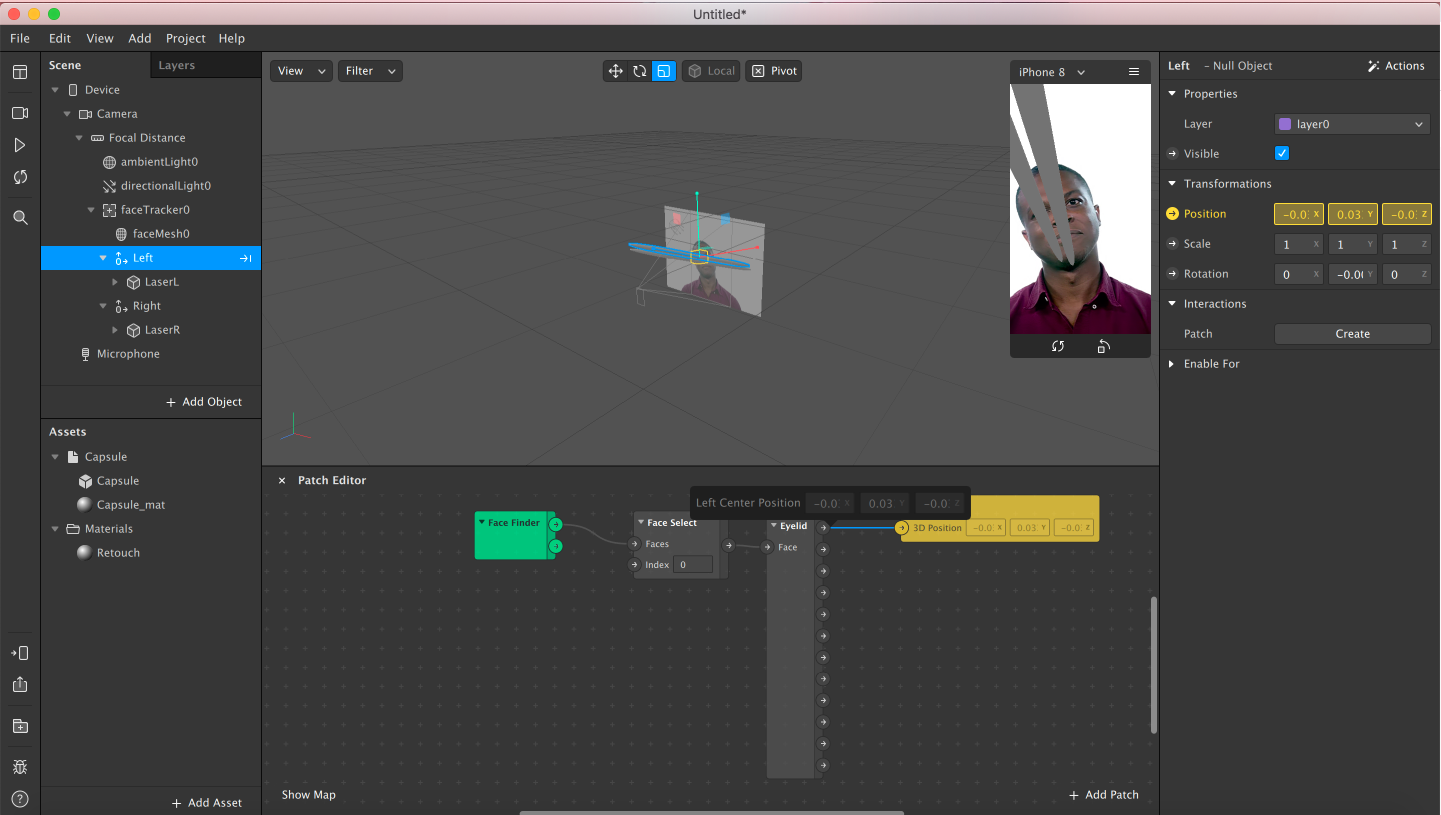
Task: Click the play icon in left sidebar
Action: pyautogui.click(x=20, y=145)
